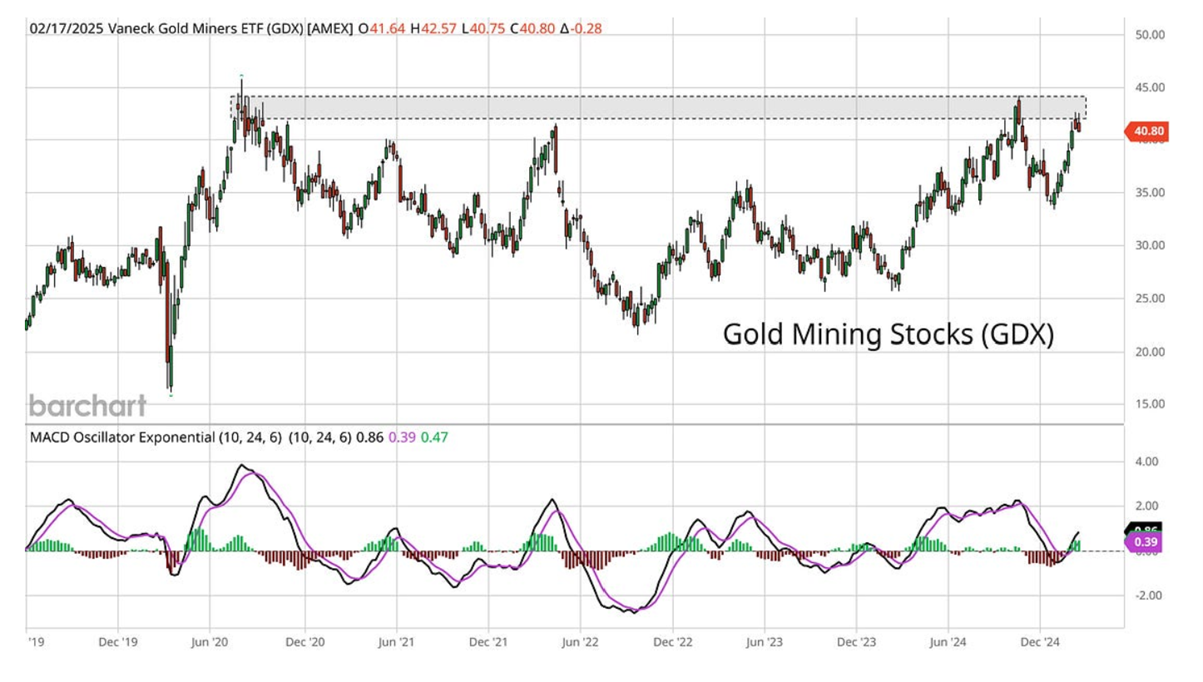This screenshot has height=682, width=1203.
Task: Click the green 0.47 MACD histogram value
Action: pos(433,437)
